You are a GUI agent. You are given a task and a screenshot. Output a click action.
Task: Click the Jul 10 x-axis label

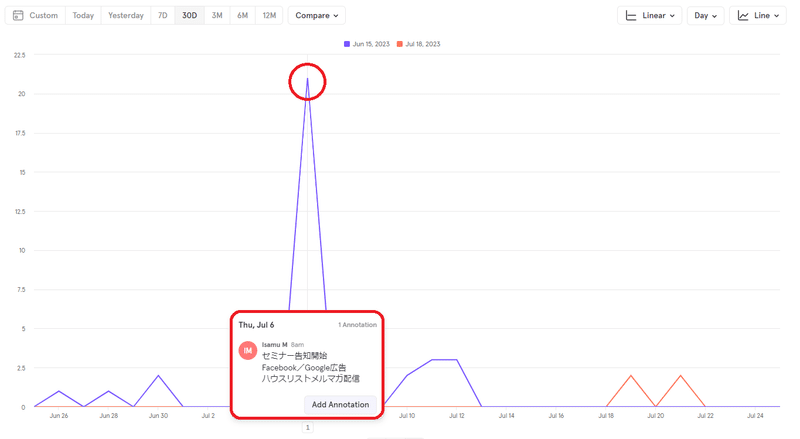click(407, 416)
